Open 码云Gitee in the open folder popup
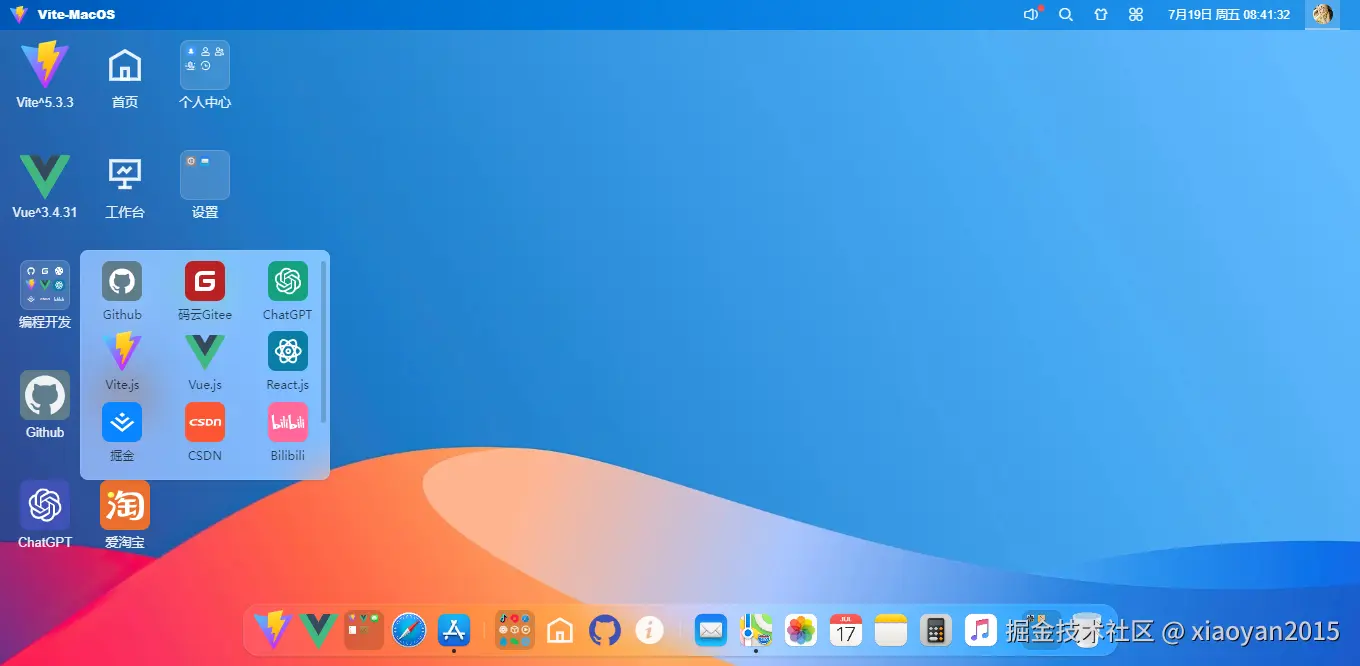The width and height of the screenshot is (1360, 666). (x=205, y=282)
